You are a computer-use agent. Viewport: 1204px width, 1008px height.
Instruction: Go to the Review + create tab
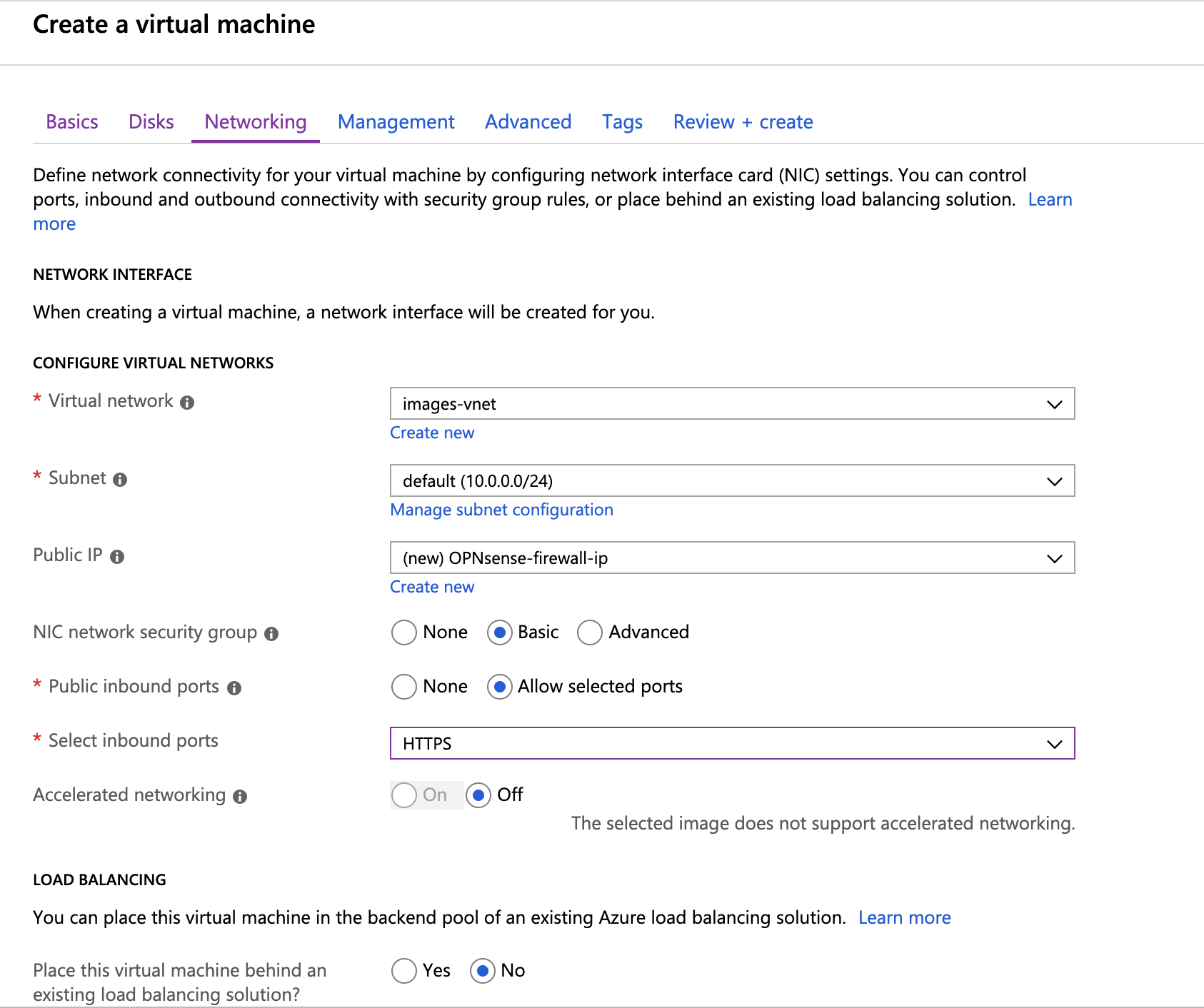pyautogui.click(x=743, y=122)
